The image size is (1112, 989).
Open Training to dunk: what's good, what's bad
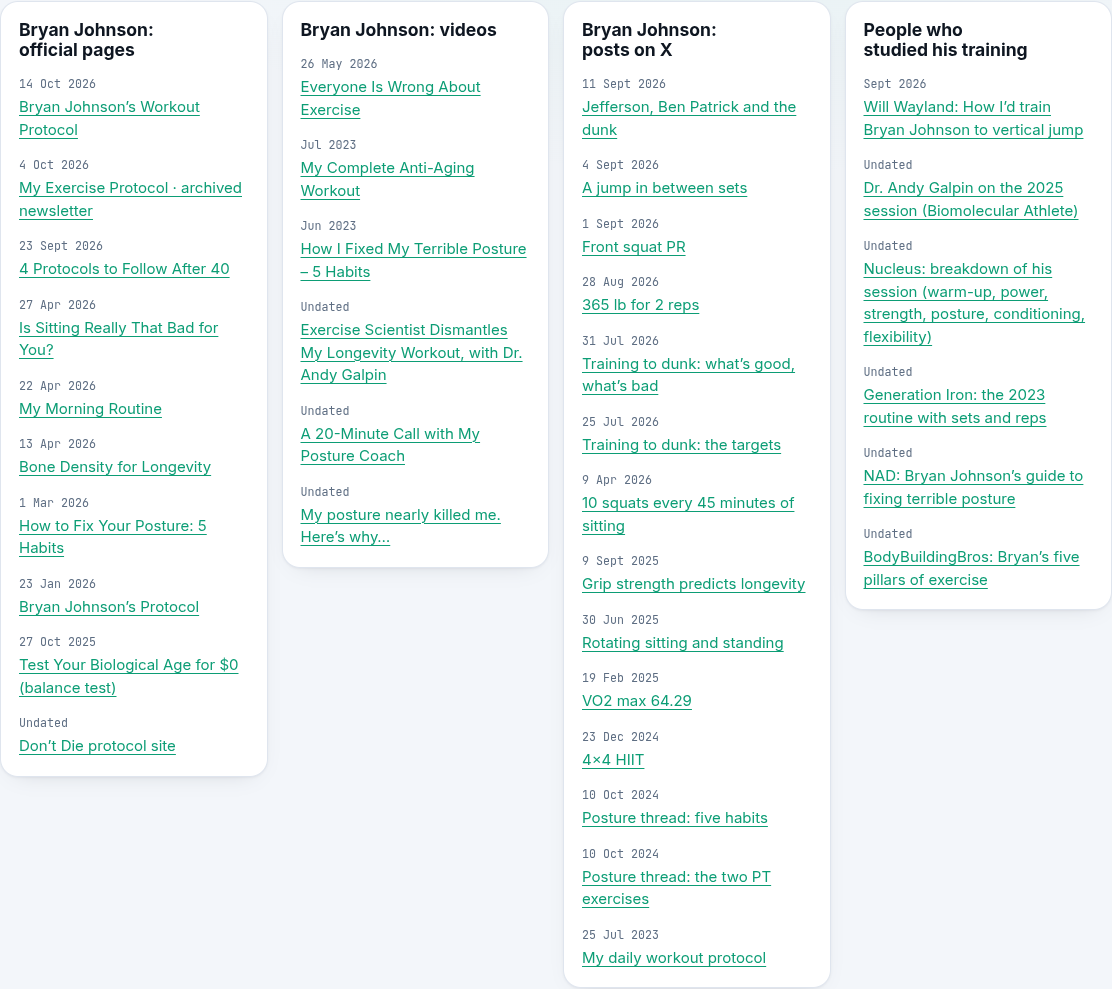689,375
